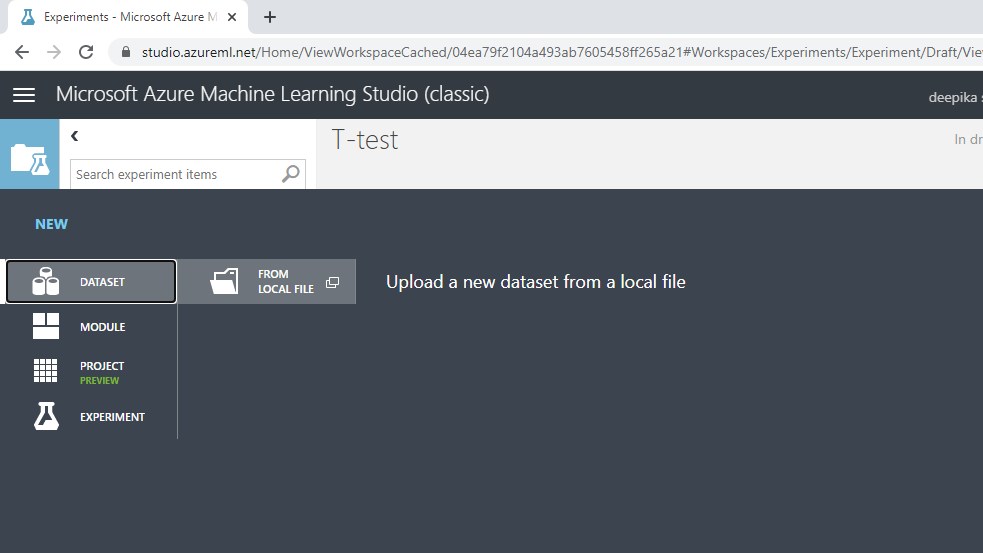Select the MODULE option under NEW
Image resolution: width=983 pixels, height=553 pixels.
click(x=91, y=327)
